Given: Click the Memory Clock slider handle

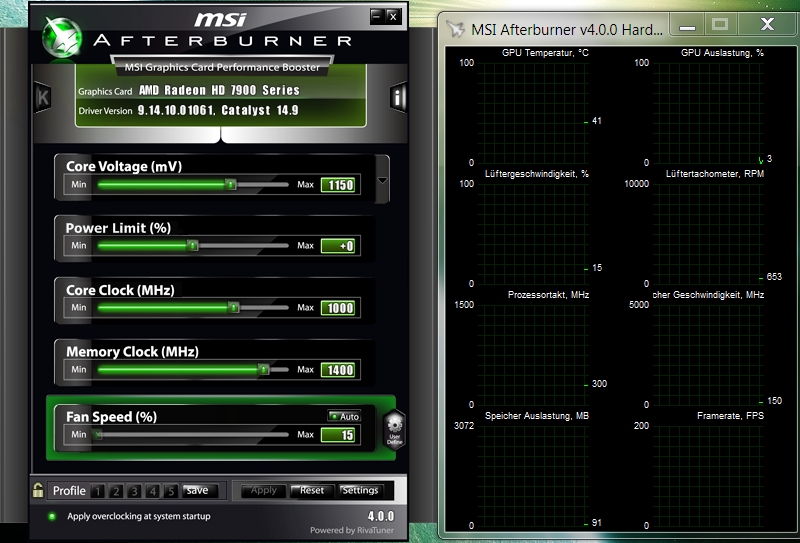Looking at the screenshot, I should pos(263,369).
